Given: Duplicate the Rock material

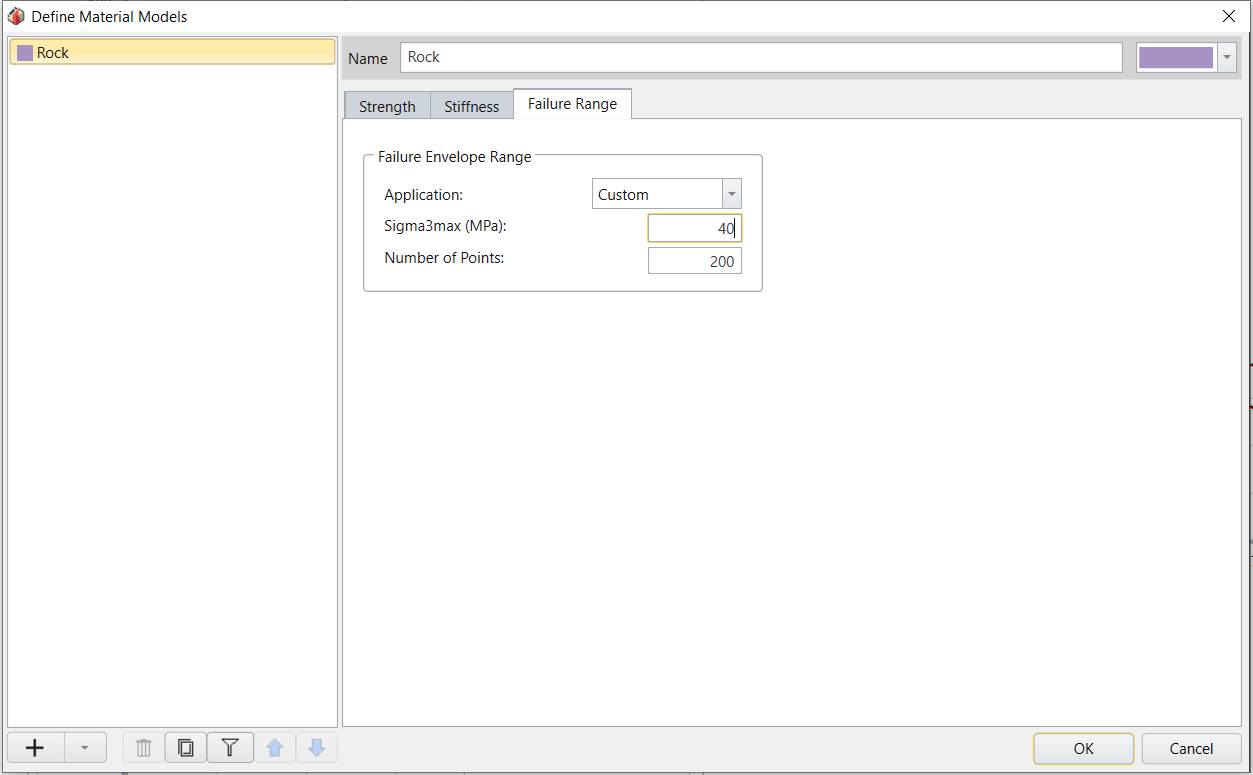Looking at the screenshot, I should (185, 747).
